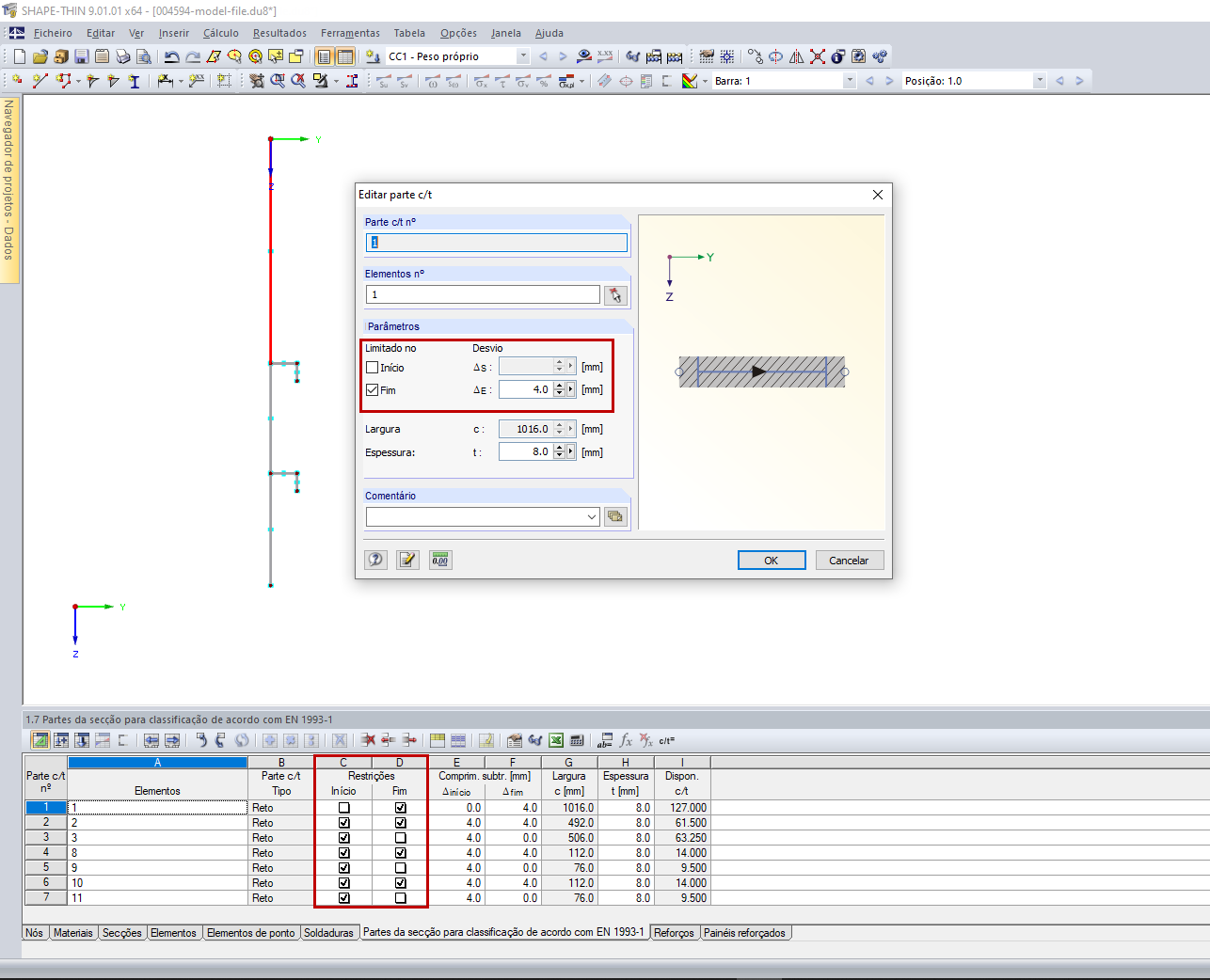
Task: Click the eye view icon in top toolbar
Action: (x=584, y=56)
